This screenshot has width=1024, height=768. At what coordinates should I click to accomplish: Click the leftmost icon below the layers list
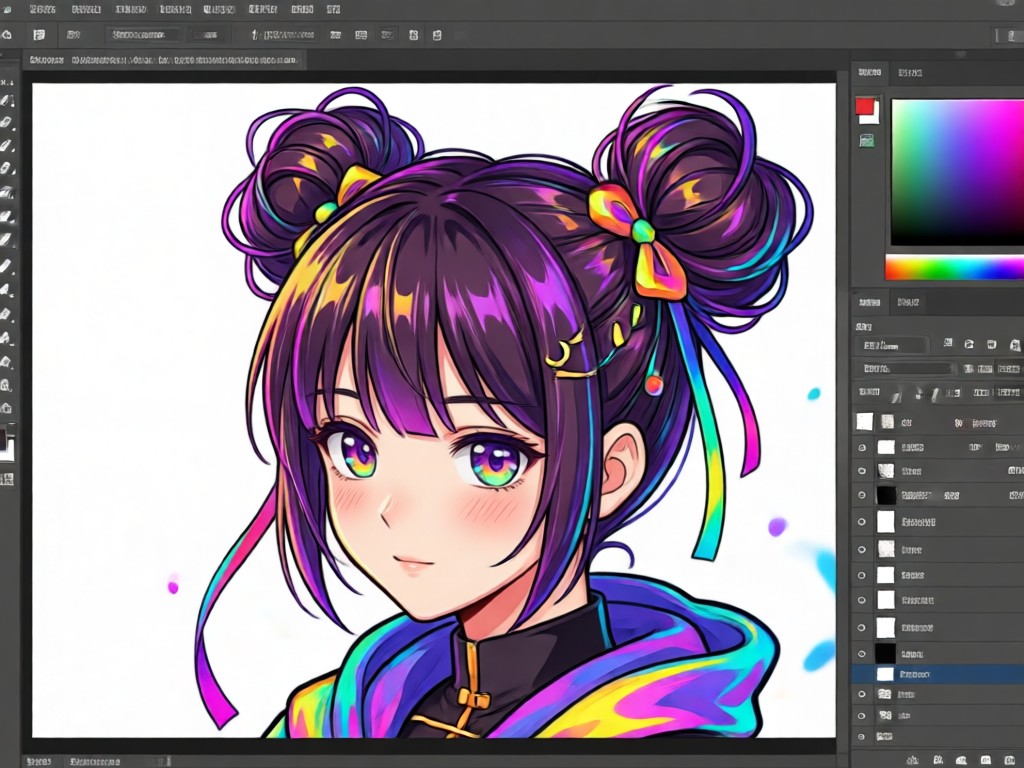tap(914, 760)
